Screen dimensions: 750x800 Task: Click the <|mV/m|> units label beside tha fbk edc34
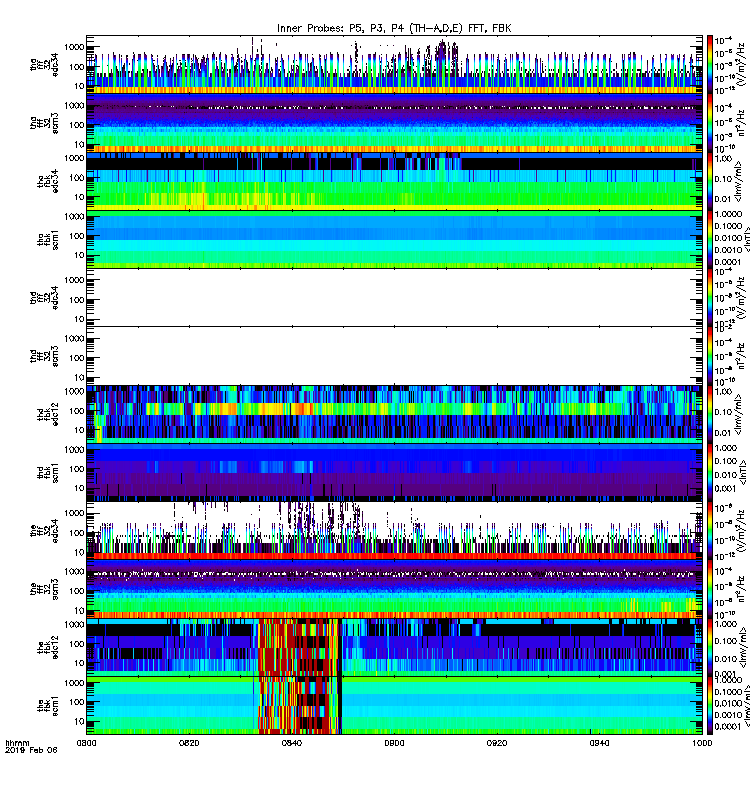[x=739, y=182]
